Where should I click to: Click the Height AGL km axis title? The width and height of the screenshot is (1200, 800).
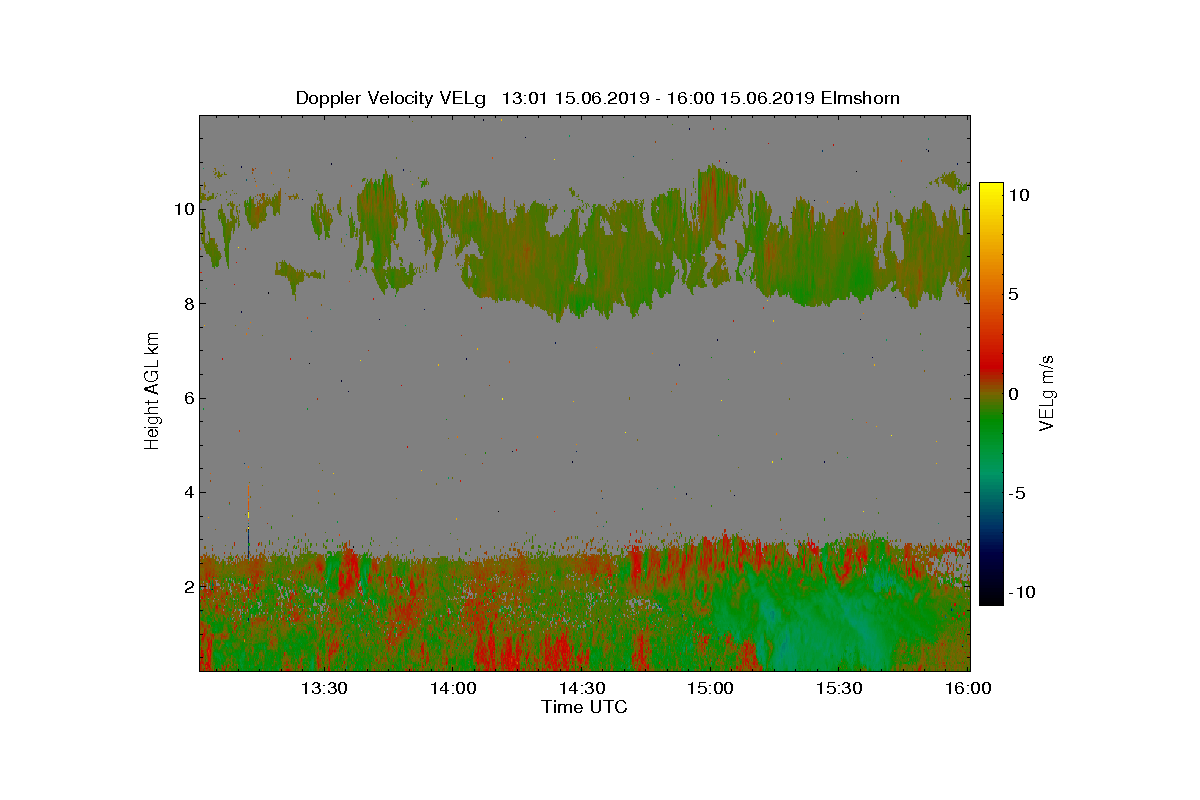(x=152, y=392)
